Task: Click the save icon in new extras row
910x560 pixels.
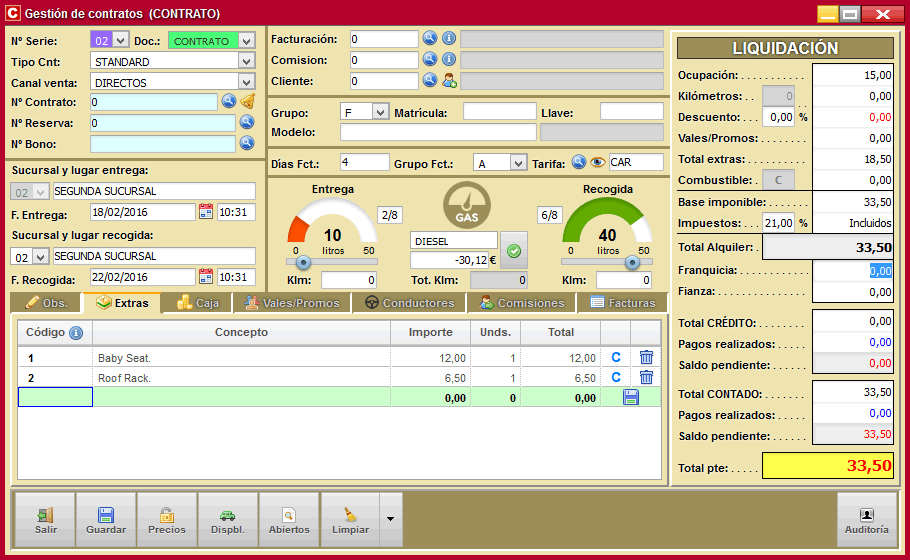Action: point(631,397)
